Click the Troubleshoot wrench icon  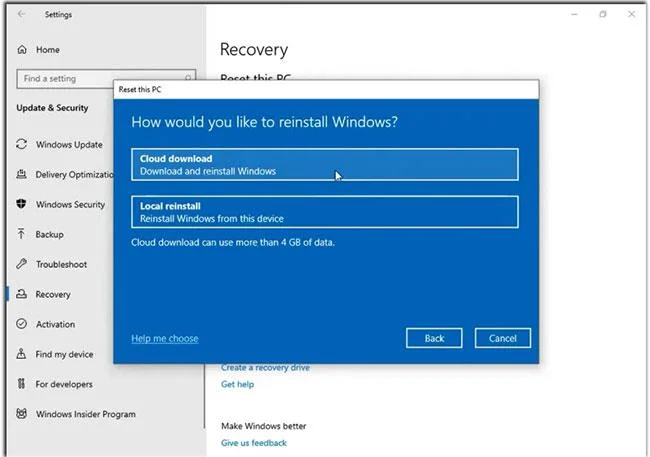click(x=22, y=264)
